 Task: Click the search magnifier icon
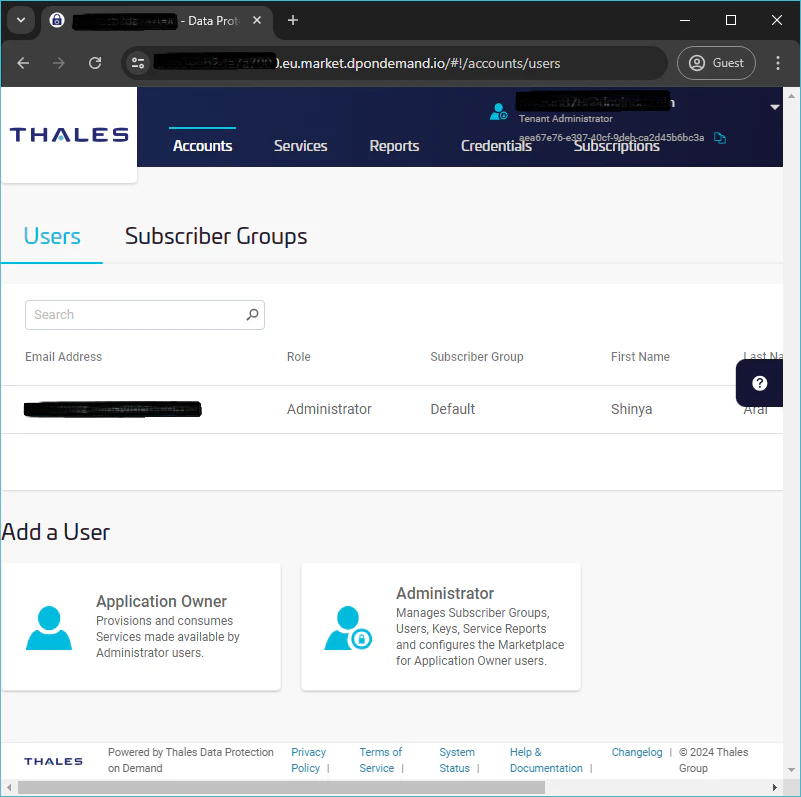(x=252, y=315)
